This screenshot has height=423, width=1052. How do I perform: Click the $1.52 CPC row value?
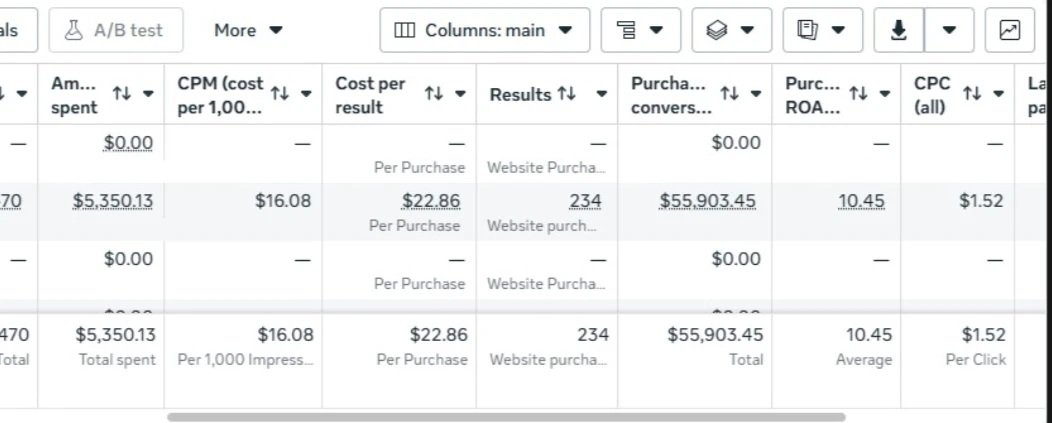click(x=981, y=201)
